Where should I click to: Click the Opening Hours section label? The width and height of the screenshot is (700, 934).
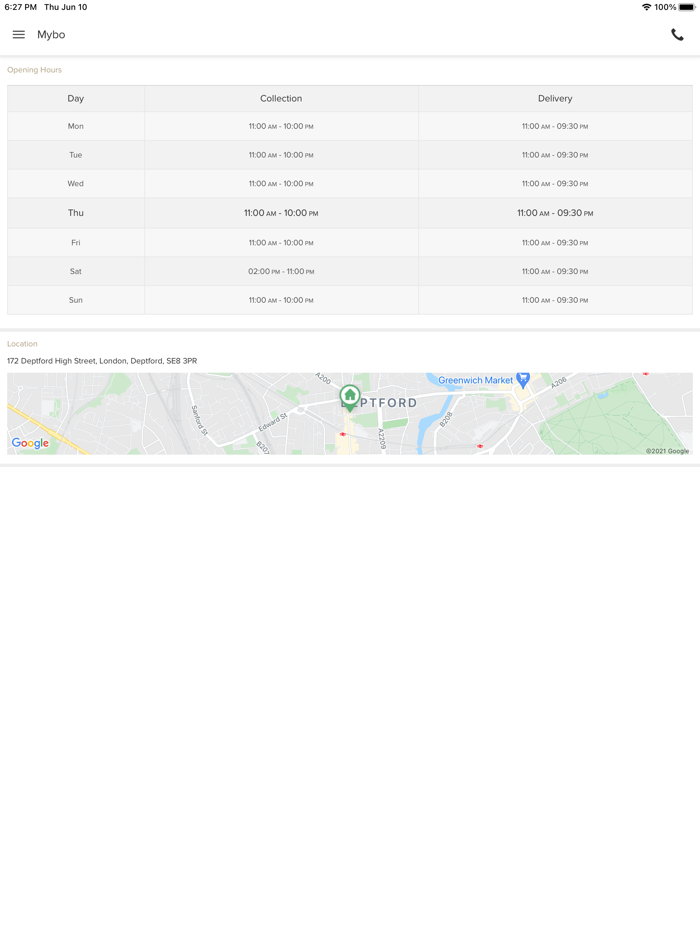tap(34, 69)
